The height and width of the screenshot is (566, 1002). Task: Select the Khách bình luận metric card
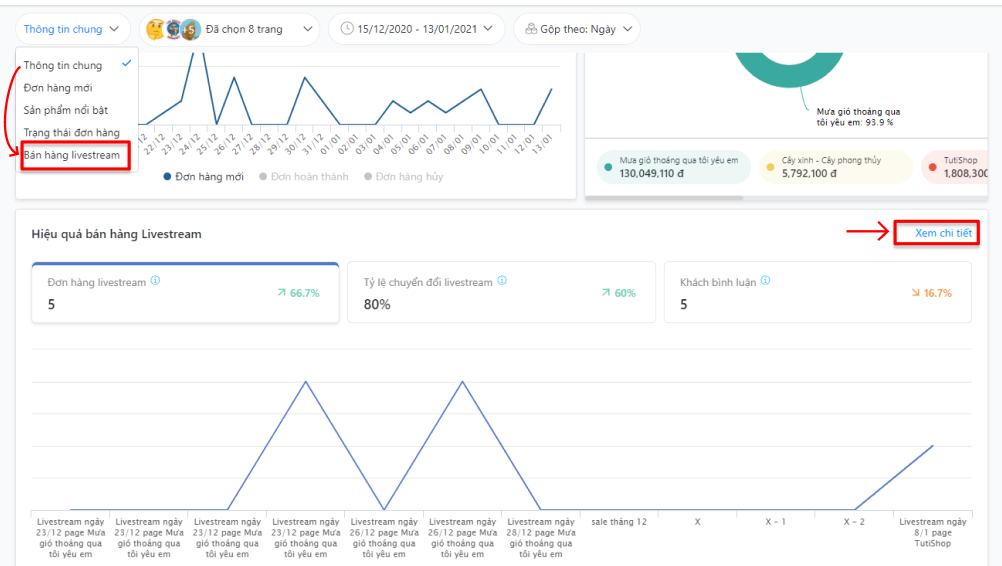[817, 293]
